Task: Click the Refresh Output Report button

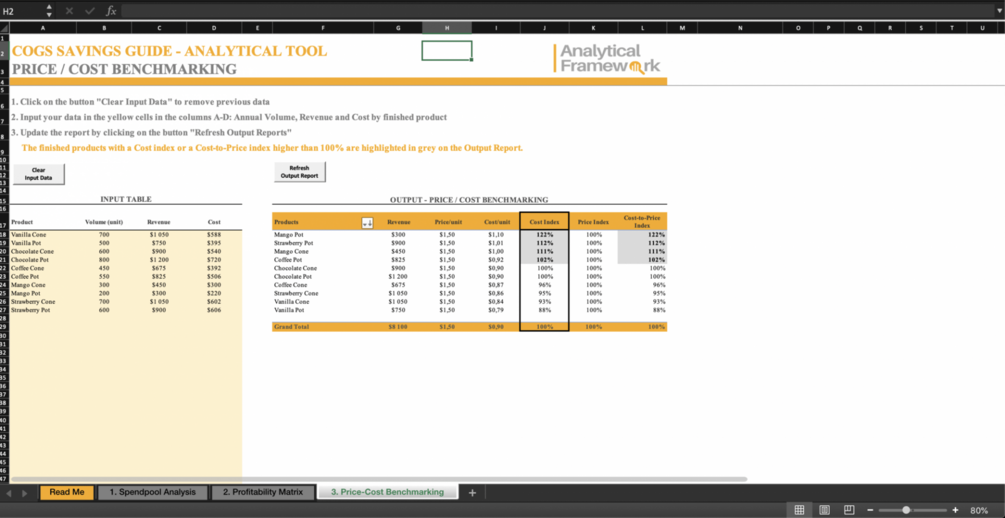Action: [300, 172]
